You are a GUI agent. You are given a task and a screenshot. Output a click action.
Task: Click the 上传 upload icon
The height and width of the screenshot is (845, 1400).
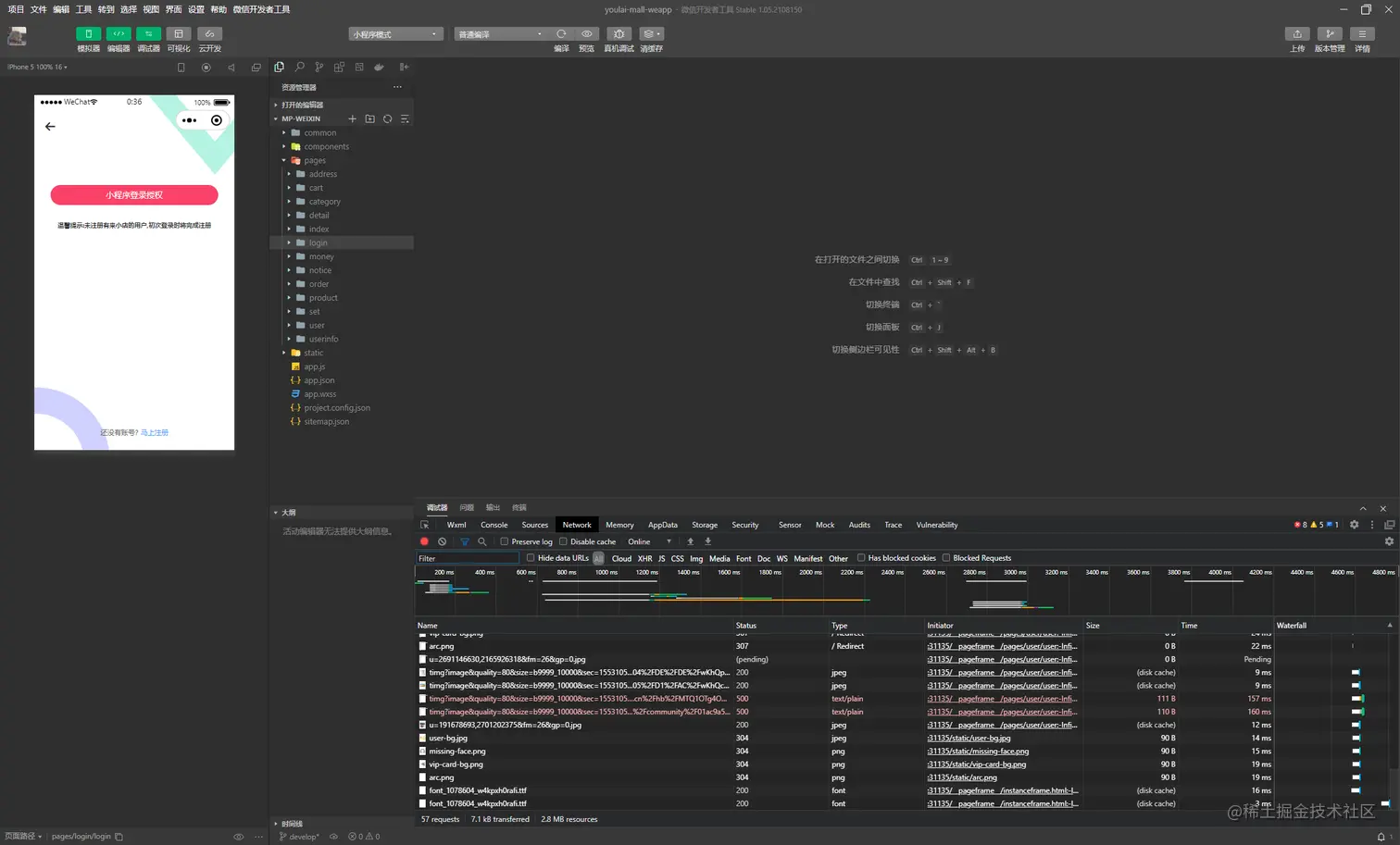coord(1297,34)
